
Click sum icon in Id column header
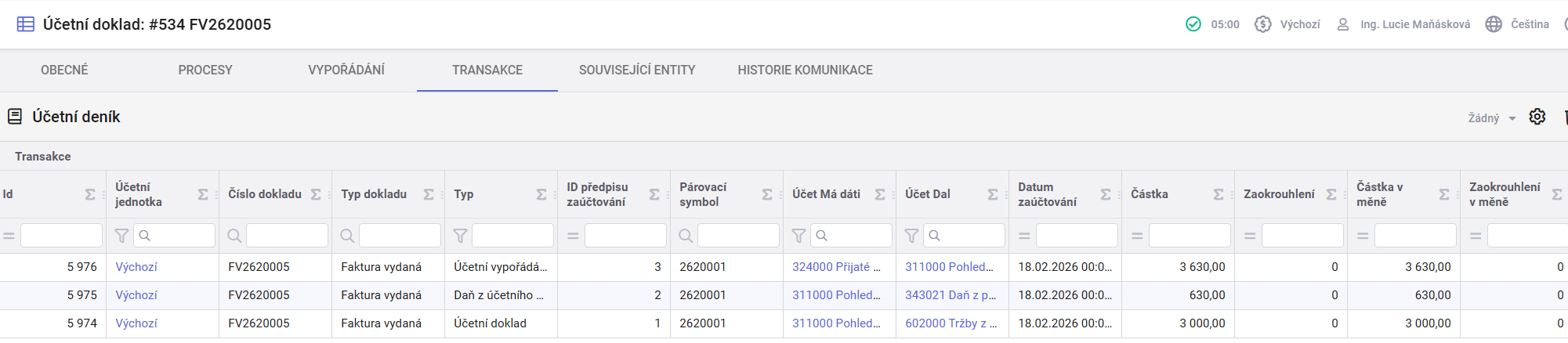pos(90,194)
